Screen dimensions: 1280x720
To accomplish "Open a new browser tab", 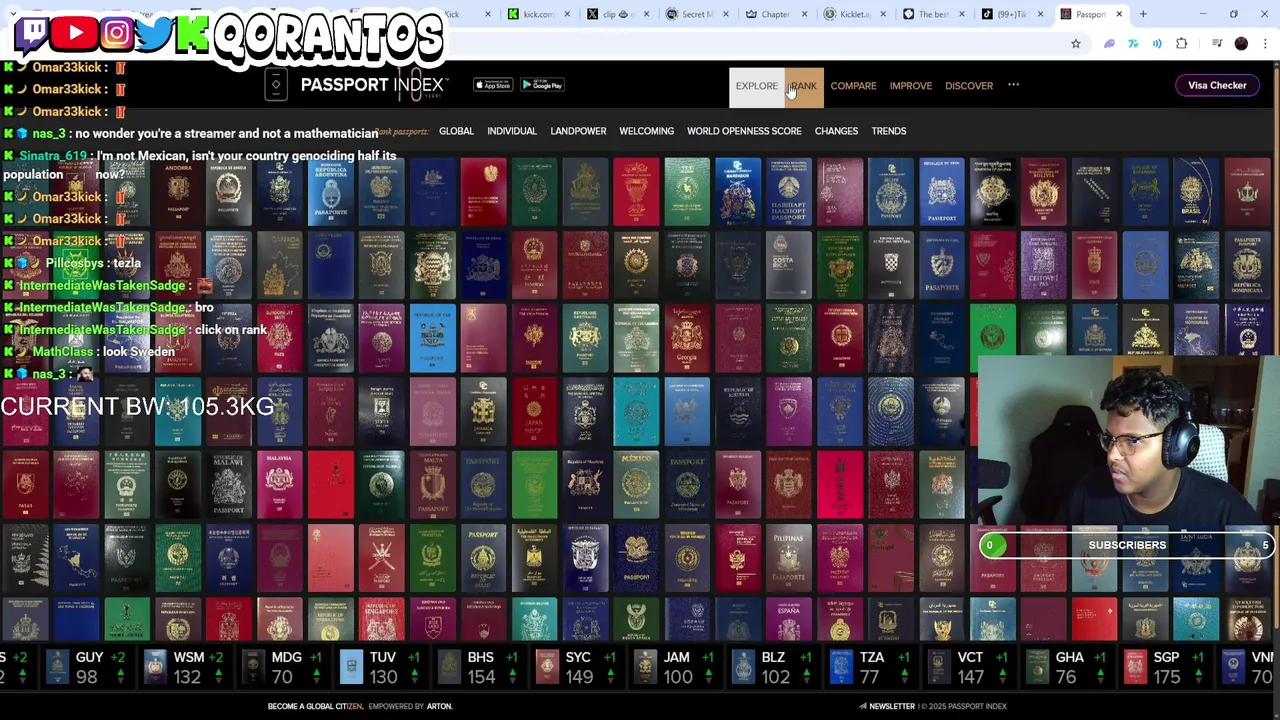I will [1144, 14].
